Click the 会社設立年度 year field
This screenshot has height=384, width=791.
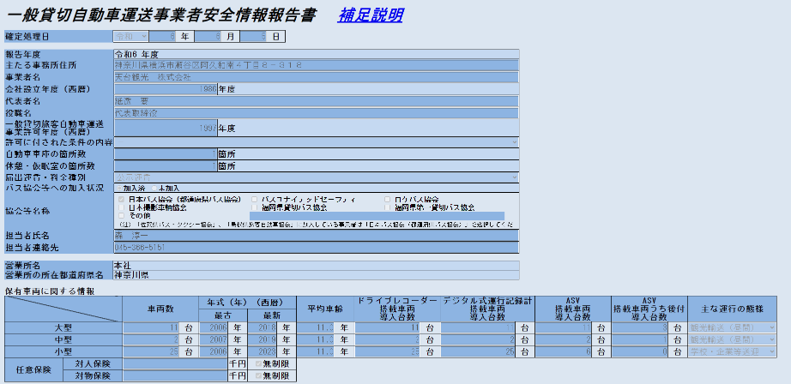(x=165, y=89)
